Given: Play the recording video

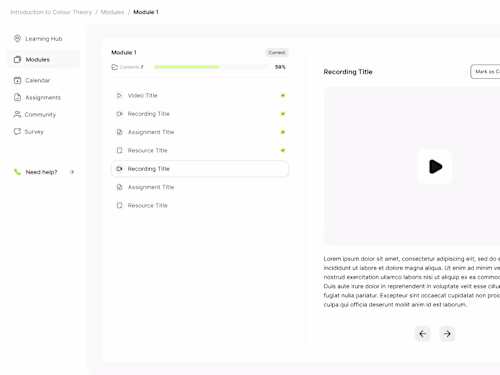Looking at the screenshot, I should 435,166.
